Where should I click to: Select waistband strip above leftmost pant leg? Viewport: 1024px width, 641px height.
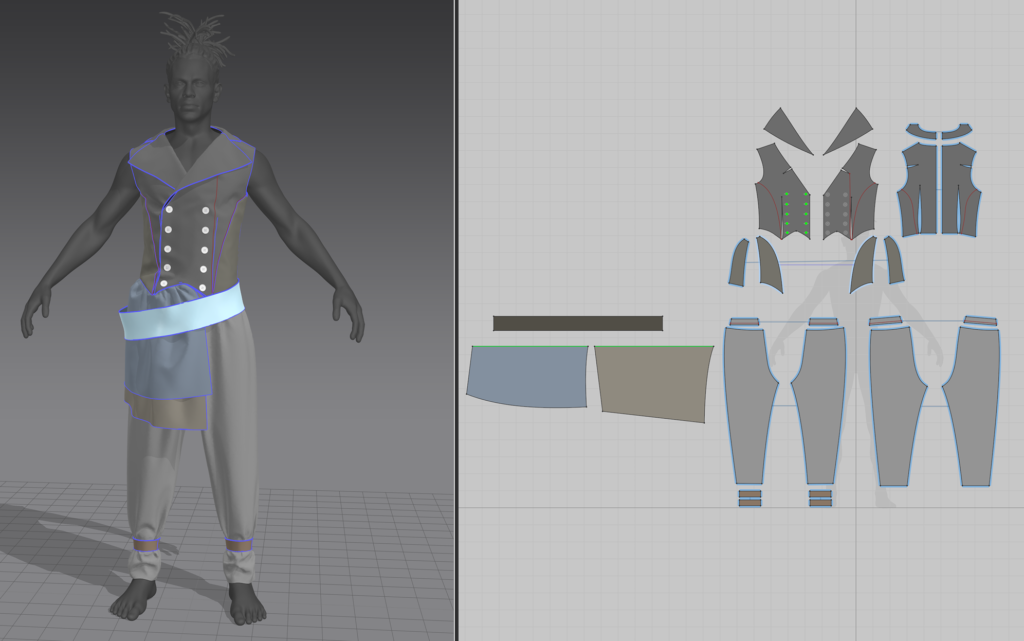pos(744,322)
